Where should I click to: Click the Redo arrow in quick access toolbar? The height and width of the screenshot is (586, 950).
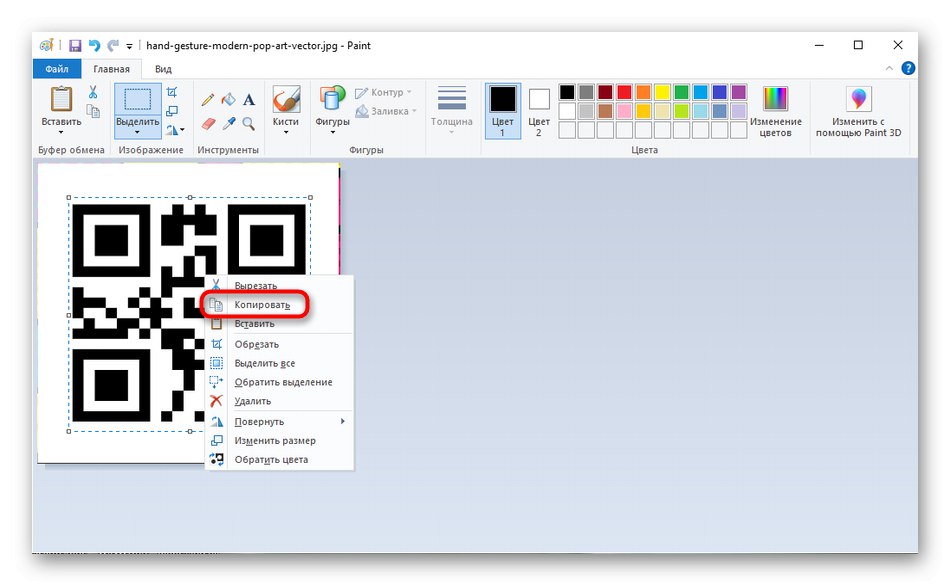[113, 45]
